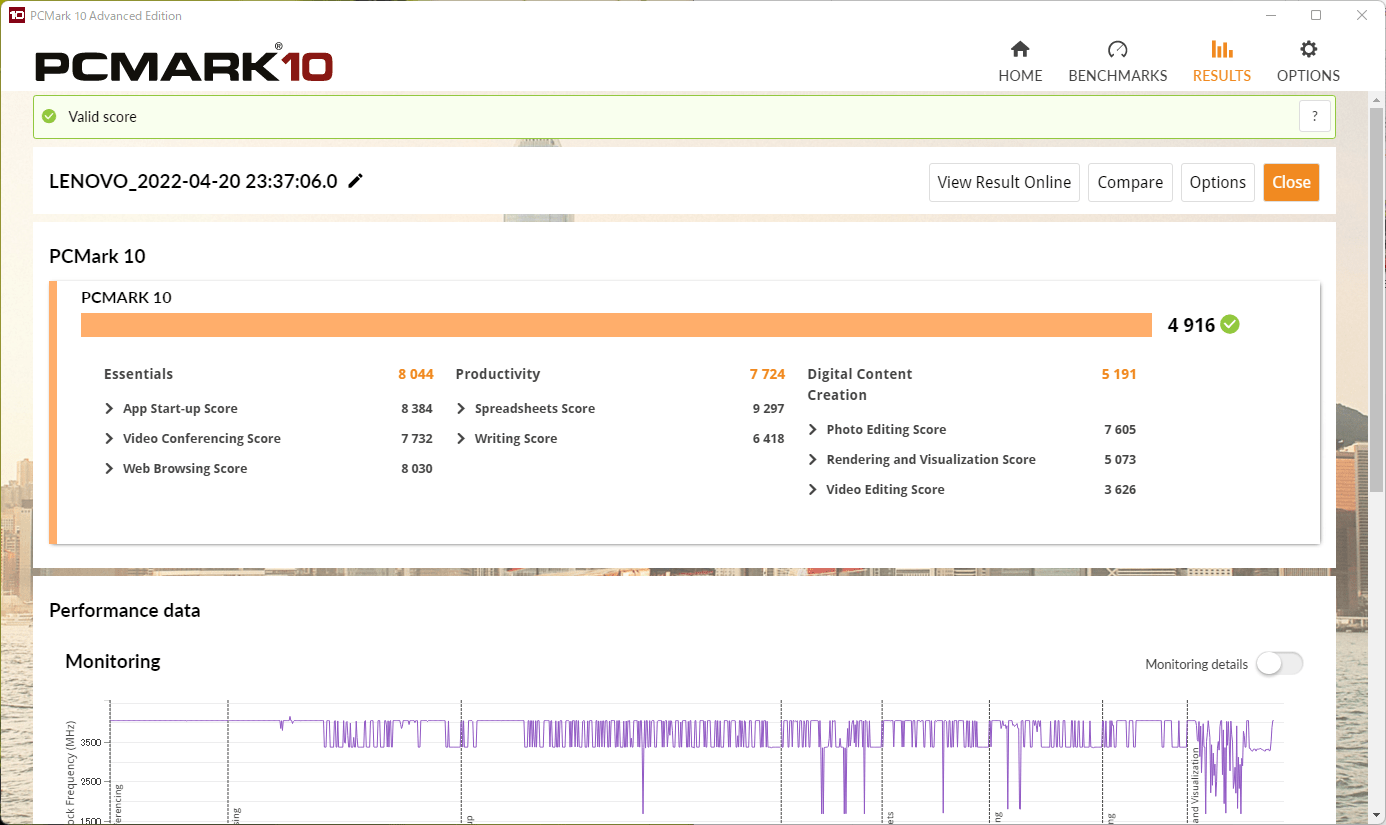1386x825 pixels.
Task: Click the help question mark button
Action: tap(1315, 116)
